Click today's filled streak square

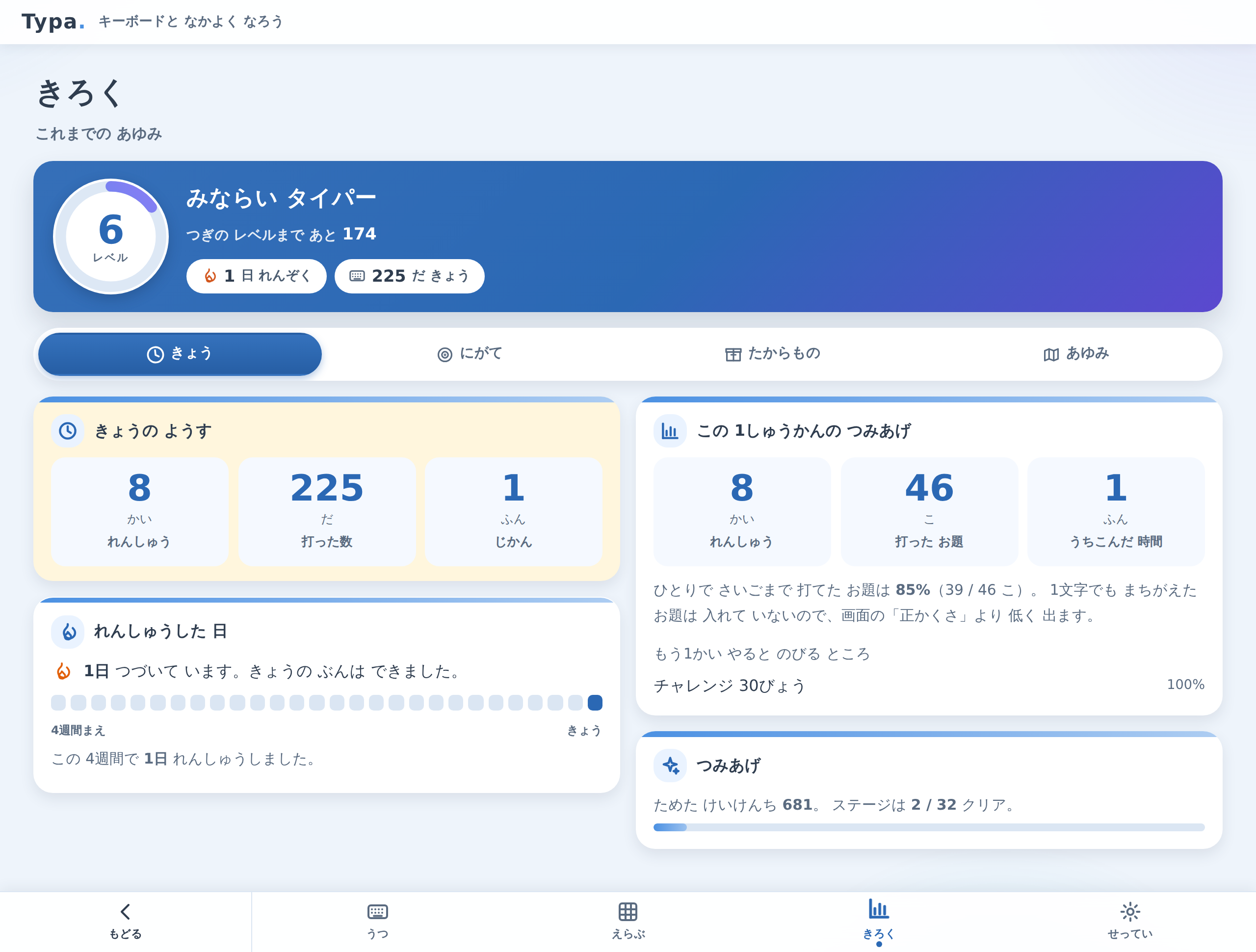pyautogui.click(x=595, y=703)
